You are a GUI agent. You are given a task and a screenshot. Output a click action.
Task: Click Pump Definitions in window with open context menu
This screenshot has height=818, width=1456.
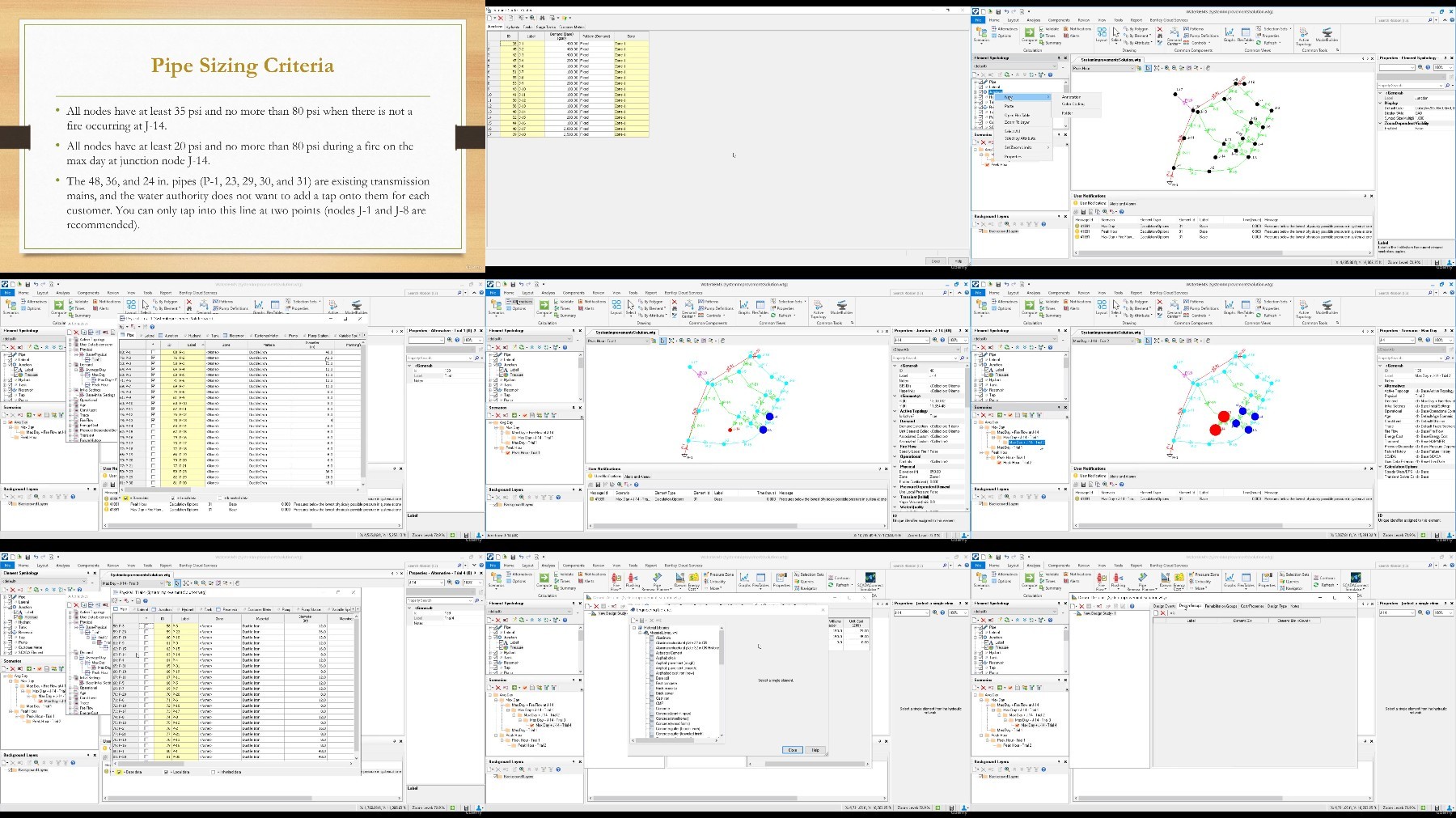(x=1201, y=36)
